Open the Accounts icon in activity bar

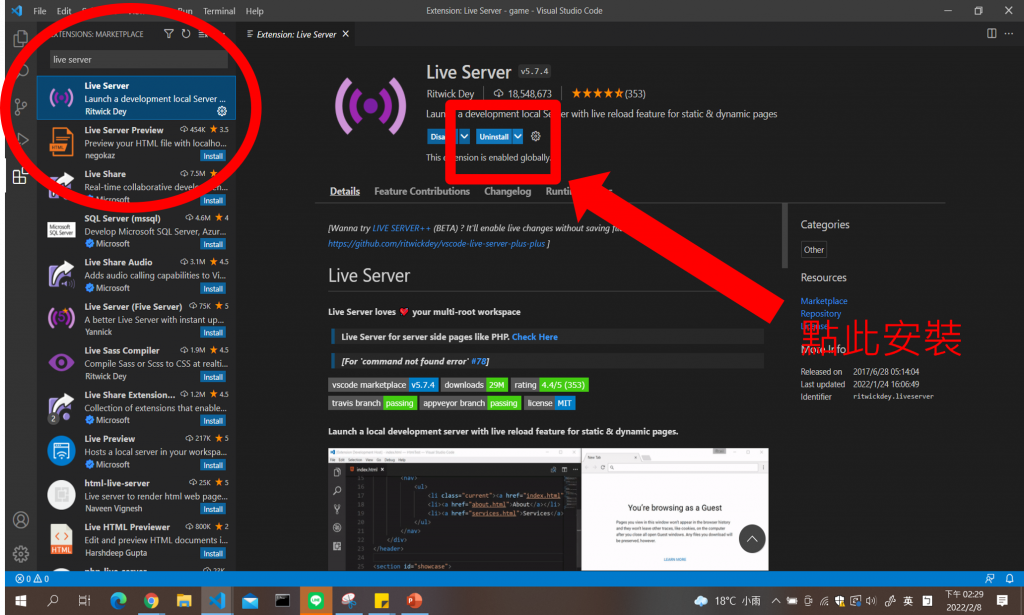(x=21, y=520)
